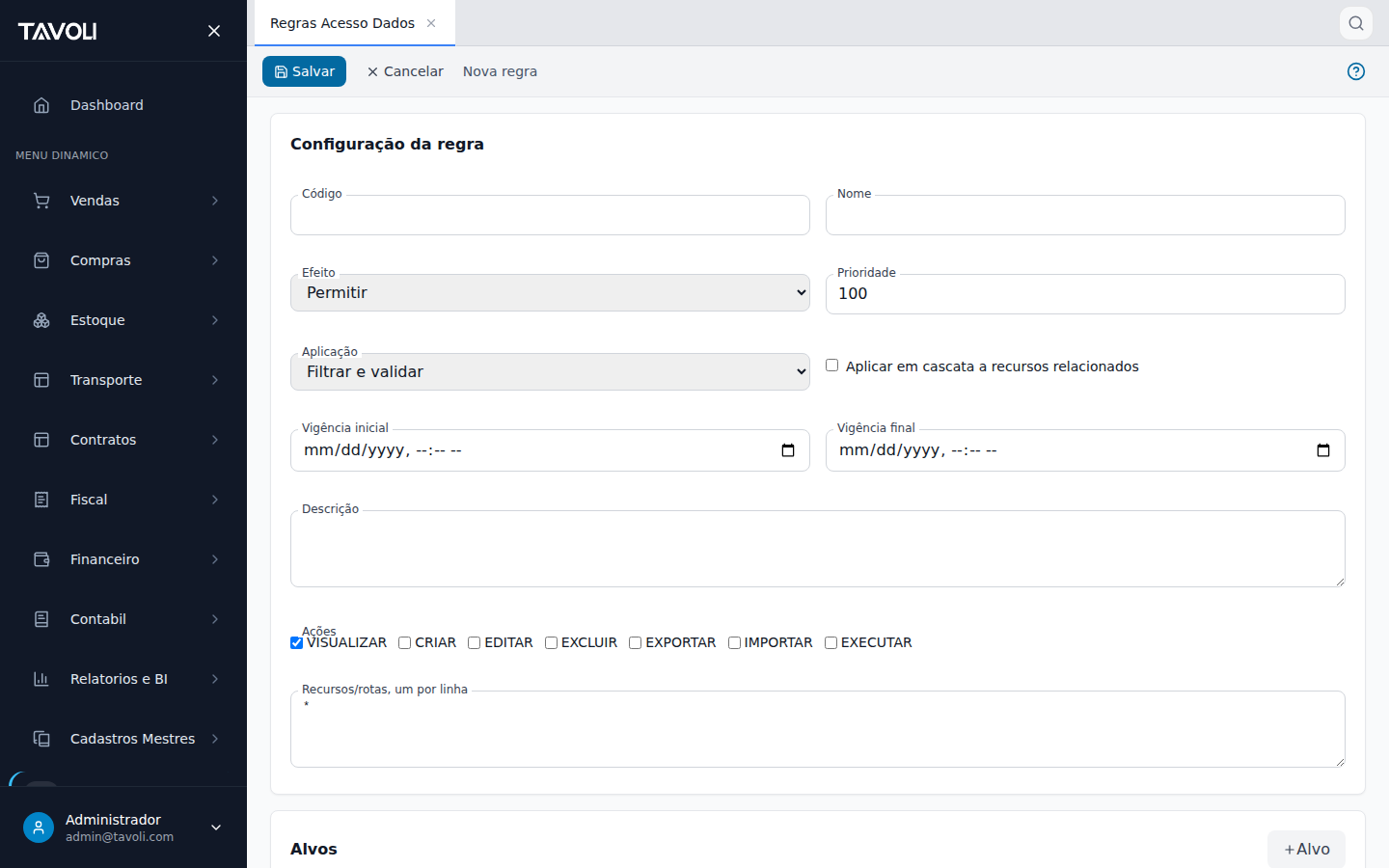The image size is (1389, 868).
Task: Expand the Financeiro menu chevron
Action: pos(215,559)
